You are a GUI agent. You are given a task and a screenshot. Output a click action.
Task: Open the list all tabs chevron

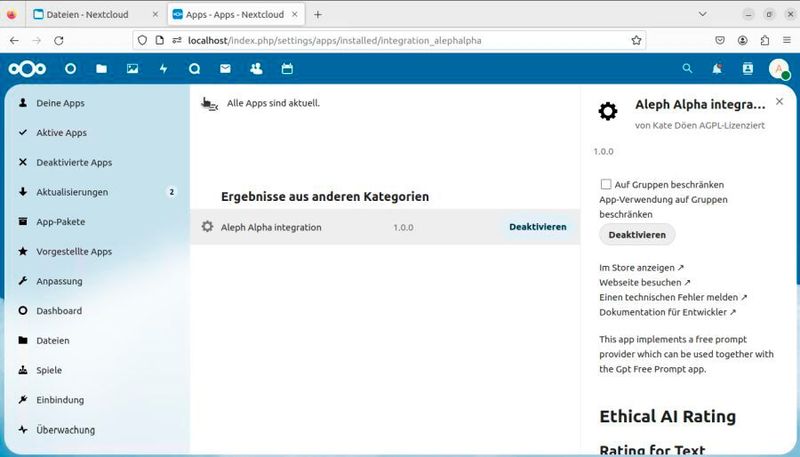703,14
